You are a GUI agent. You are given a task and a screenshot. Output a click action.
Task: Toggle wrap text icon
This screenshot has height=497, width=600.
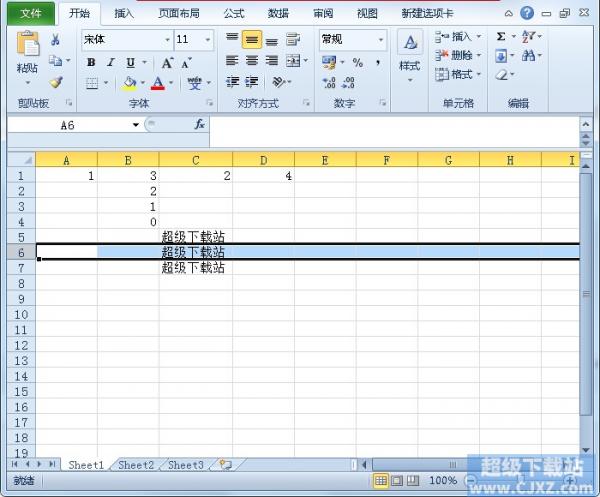tap(293, 39)
